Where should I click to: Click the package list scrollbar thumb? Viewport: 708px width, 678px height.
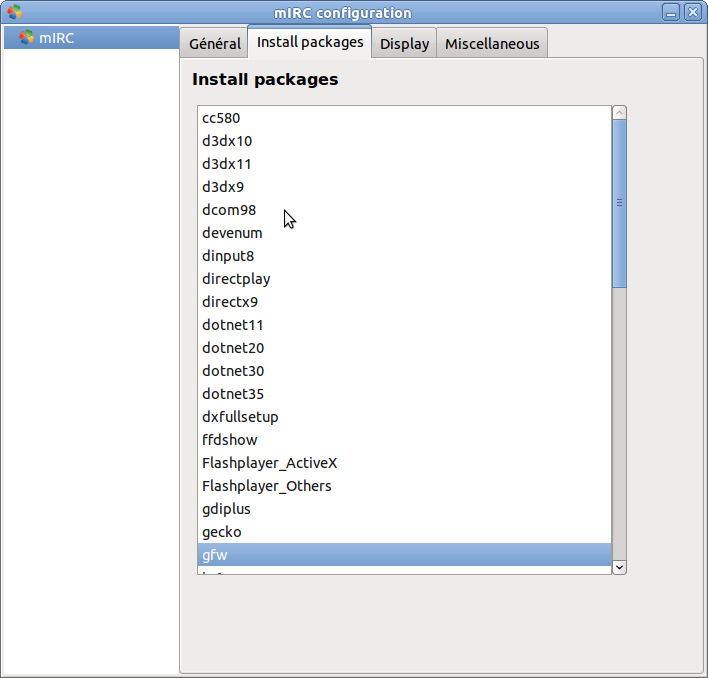point(620,203)
